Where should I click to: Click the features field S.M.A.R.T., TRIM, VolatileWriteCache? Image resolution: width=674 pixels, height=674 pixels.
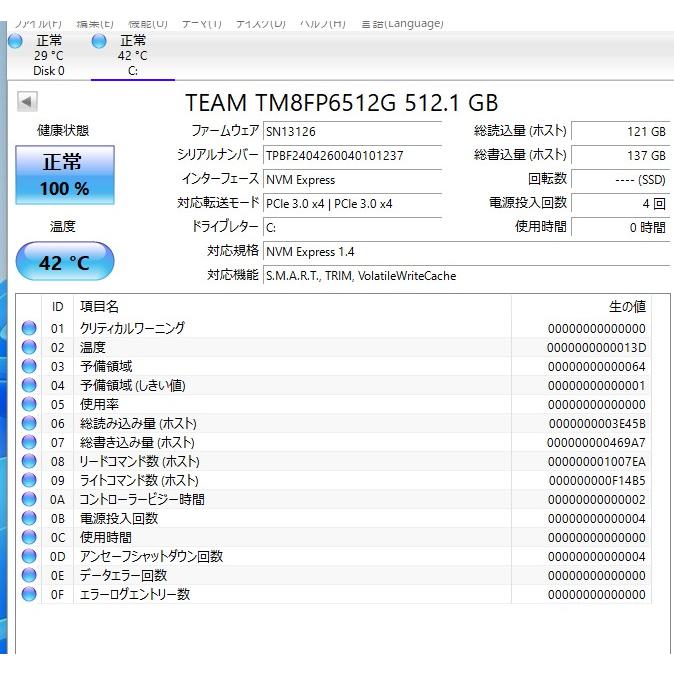(x=466, y=276)
